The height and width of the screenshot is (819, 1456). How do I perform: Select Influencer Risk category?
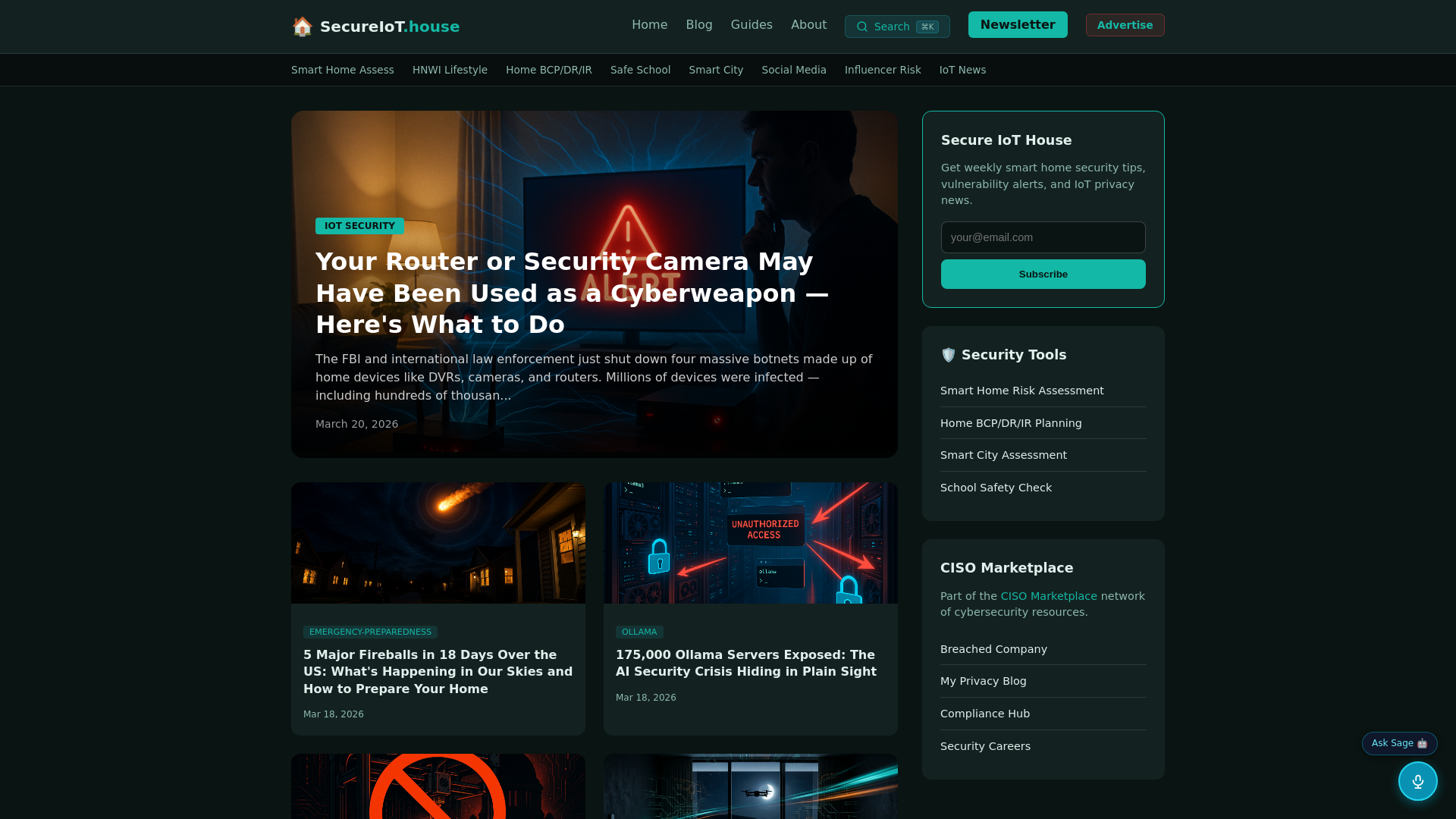[883, 70]
